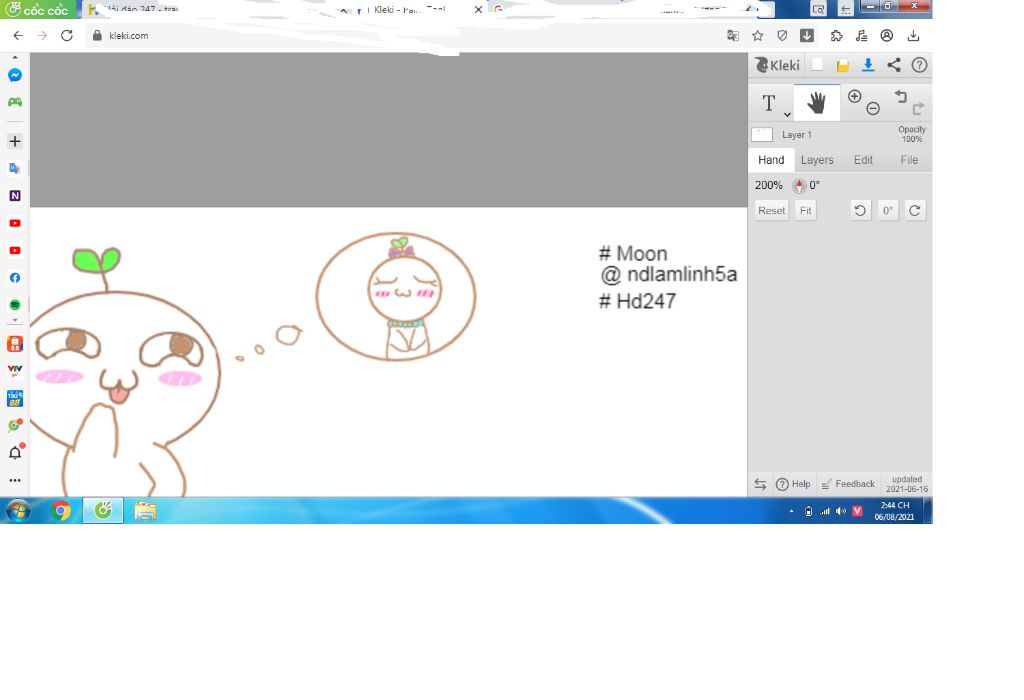Reset rotation with 0° button
The width and height of the screenshot is (1024, 700).
888,210
